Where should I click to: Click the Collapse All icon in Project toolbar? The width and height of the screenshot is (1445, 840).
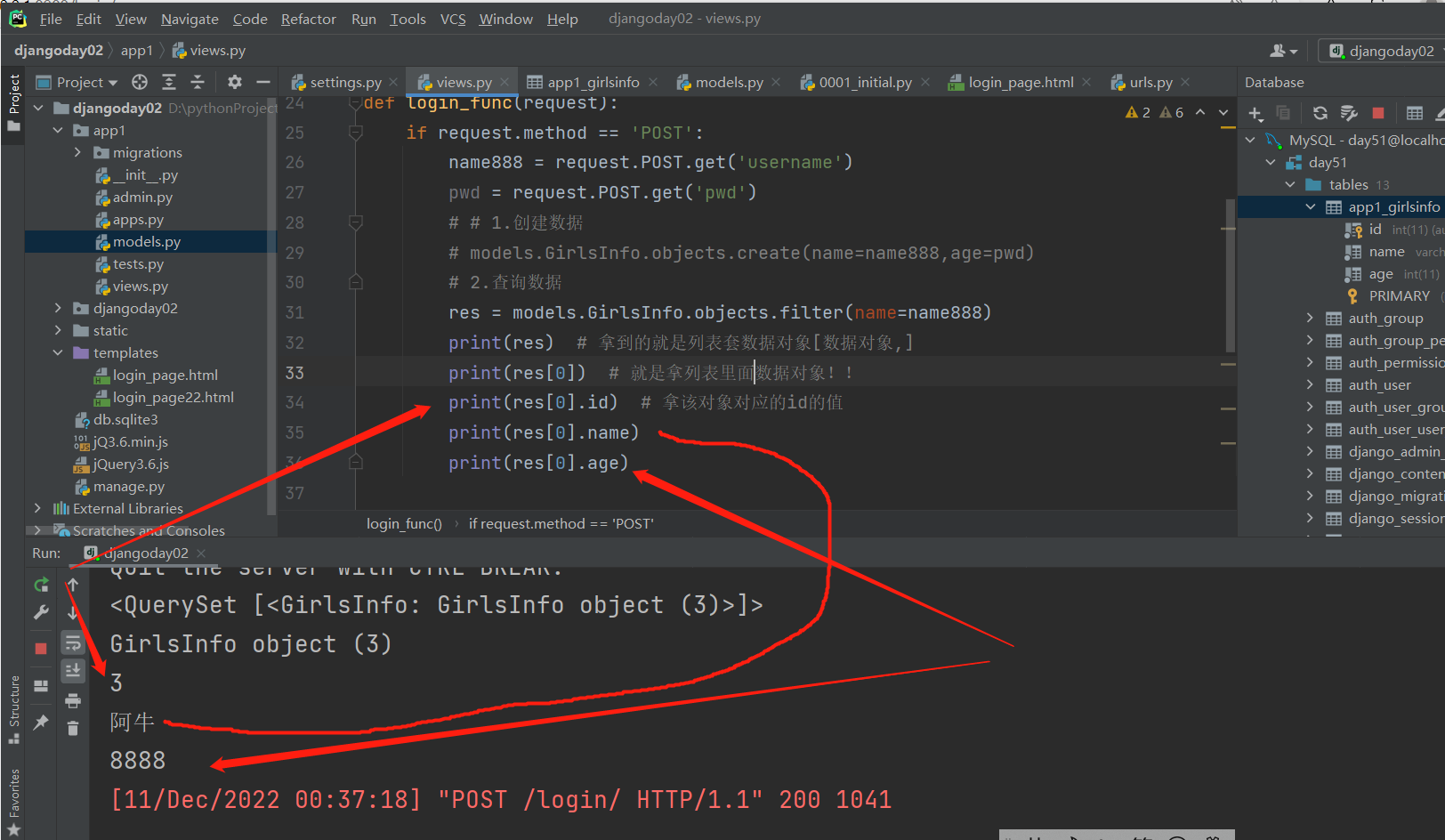point(198,82)
